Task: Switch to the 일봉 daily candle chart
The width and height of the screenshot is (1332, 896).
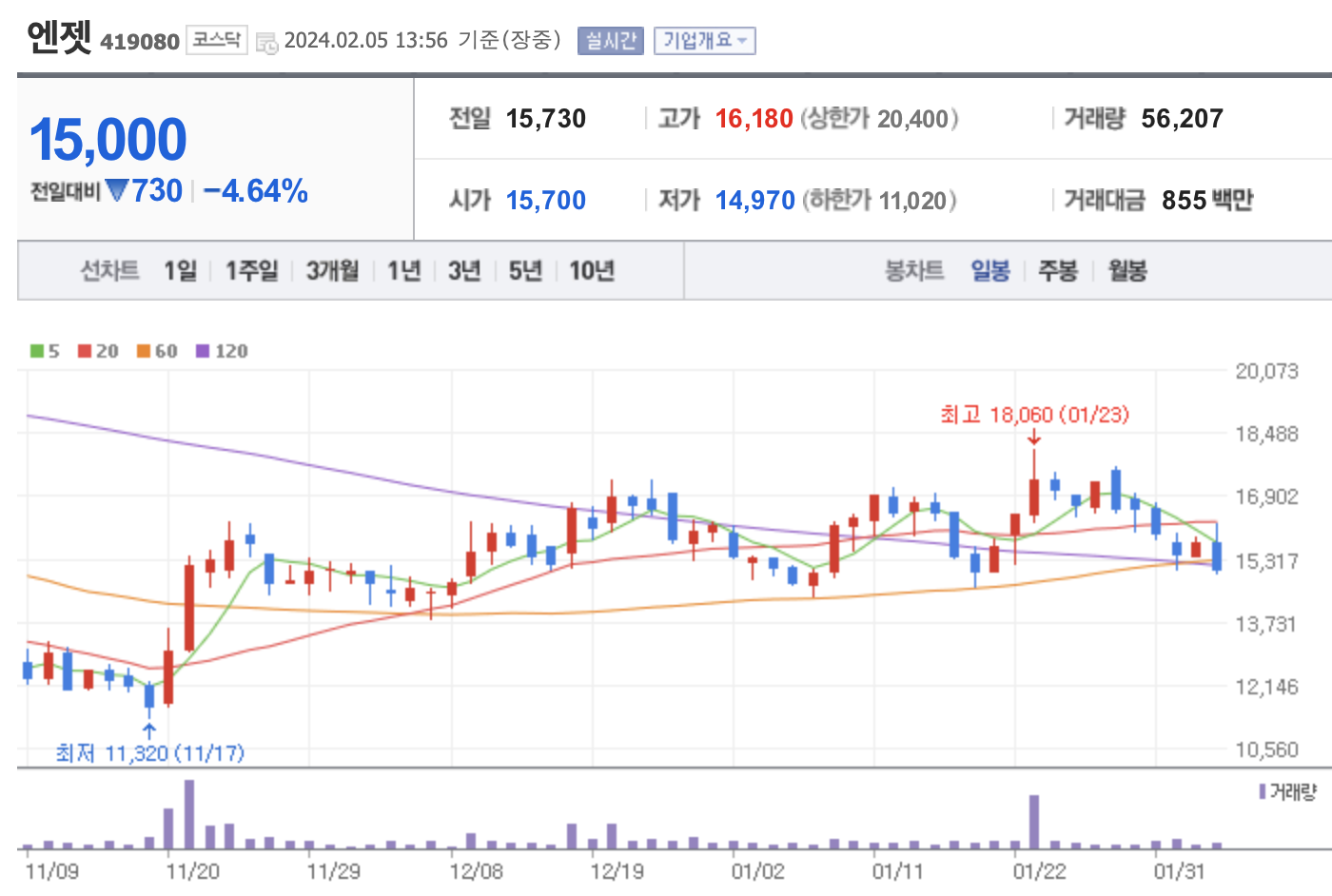Action: [989, 271]
